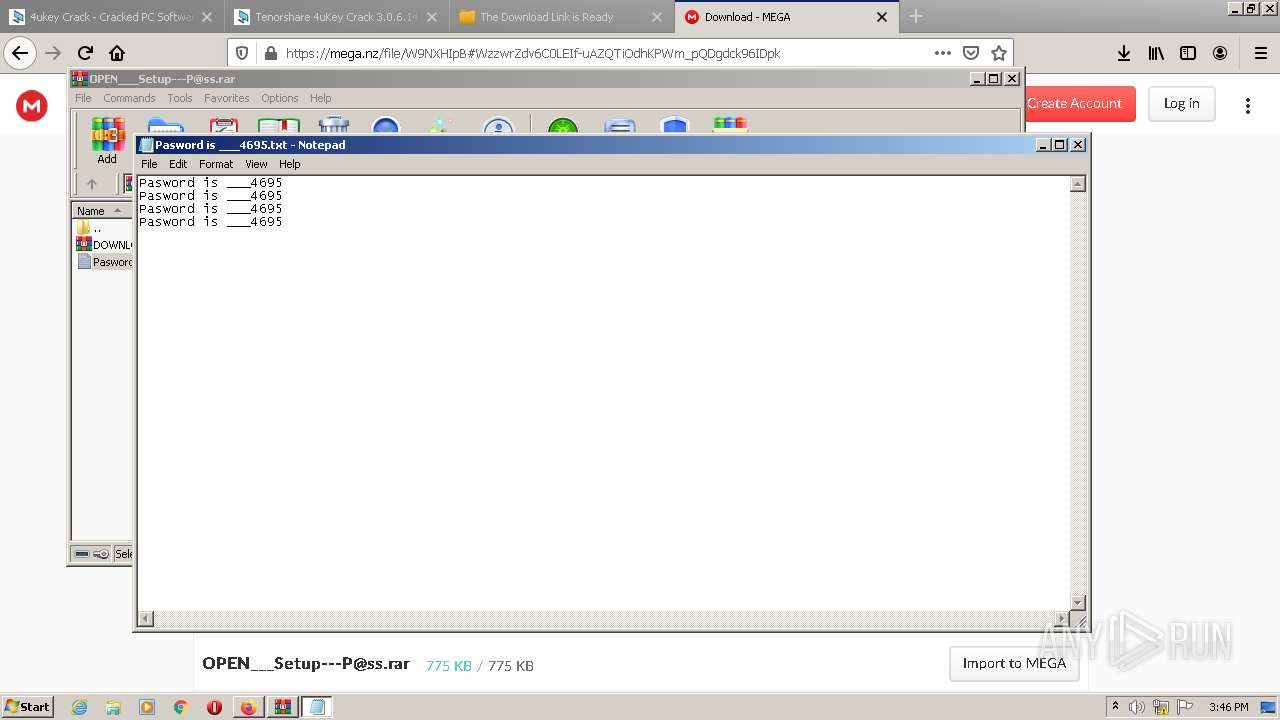
Task: Click the padlock site security icon
Action: [269, 53]
